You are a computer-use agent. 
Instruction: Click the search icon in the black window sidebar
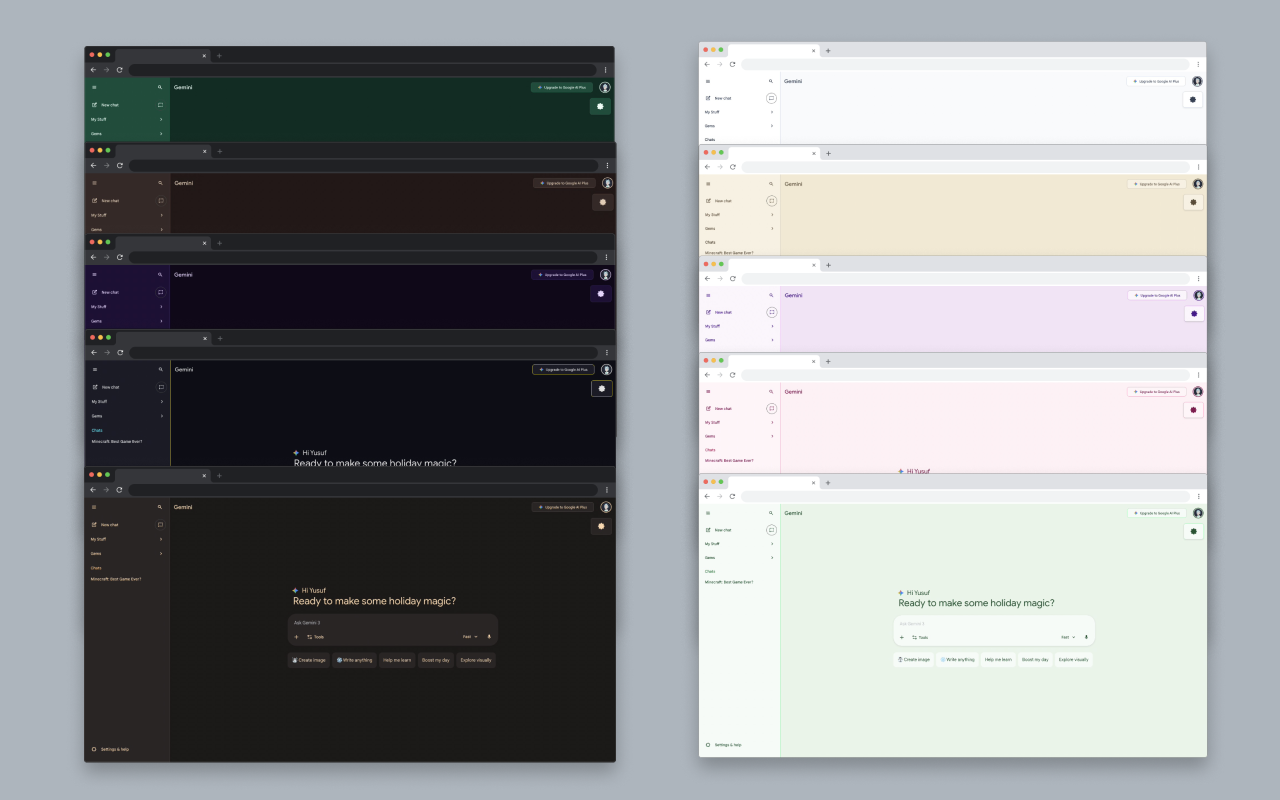click(160, 507)
